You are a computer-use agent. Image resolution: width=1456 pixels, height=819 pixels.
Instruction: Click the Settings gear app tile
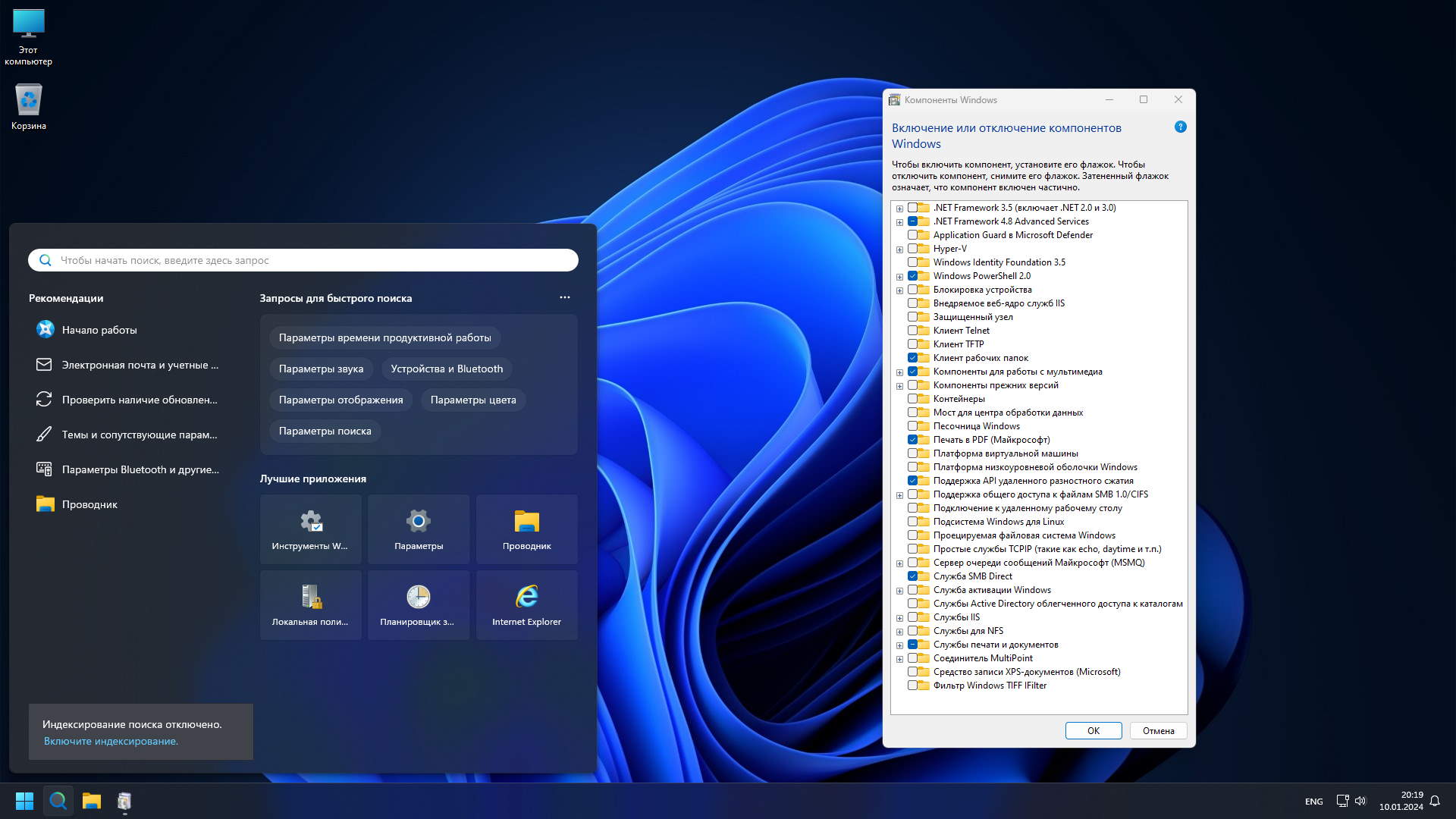click(x=418, y=529)
